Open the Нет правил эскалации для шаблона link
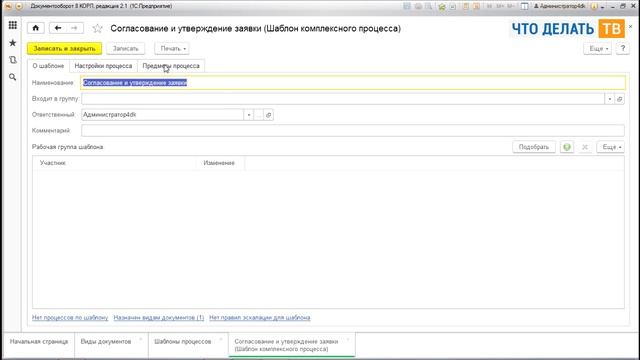Screen dimensions: 640x360 [x=260, y=318]
